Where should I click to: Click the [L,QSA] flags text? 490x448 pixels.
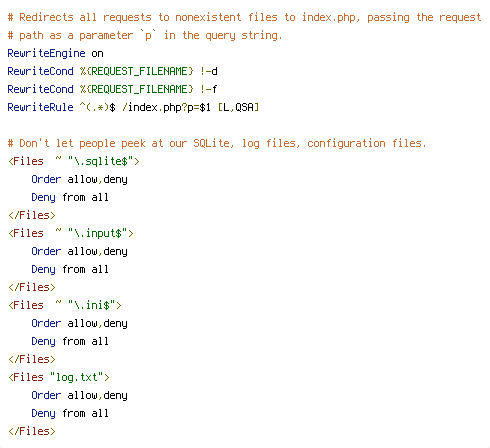point(238,107)
